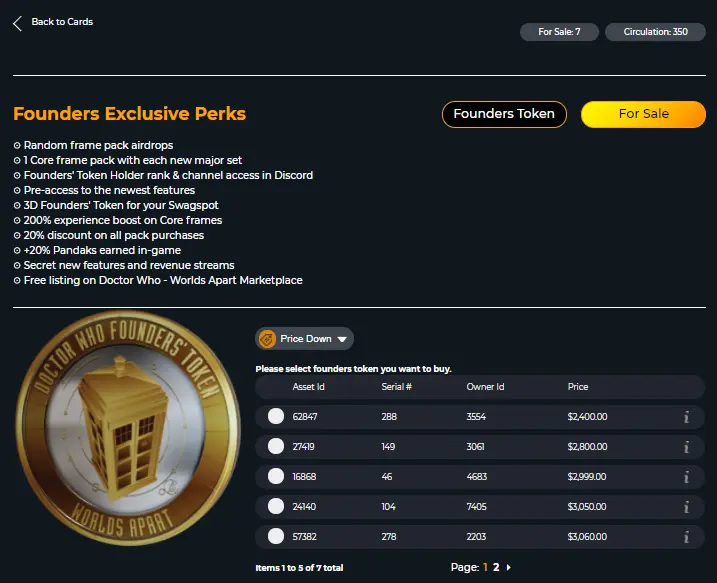717x583 pixels.
Task: Select the radio button for asset 57382
Action: click(x=276, y=536)
